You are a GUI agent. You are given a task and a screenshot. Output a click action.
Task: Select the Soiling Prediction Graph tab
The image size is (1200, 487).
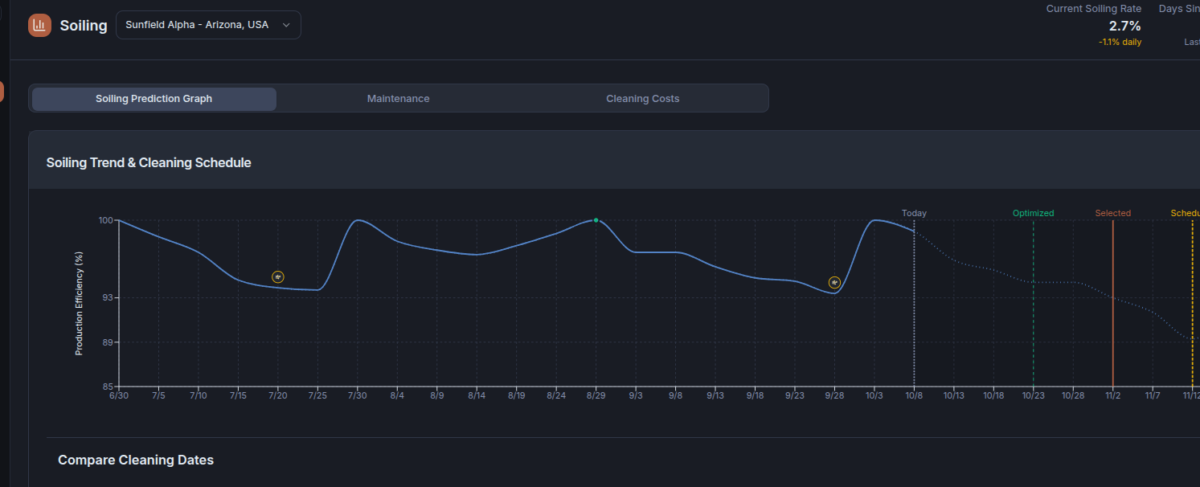(x=154, y=99)
